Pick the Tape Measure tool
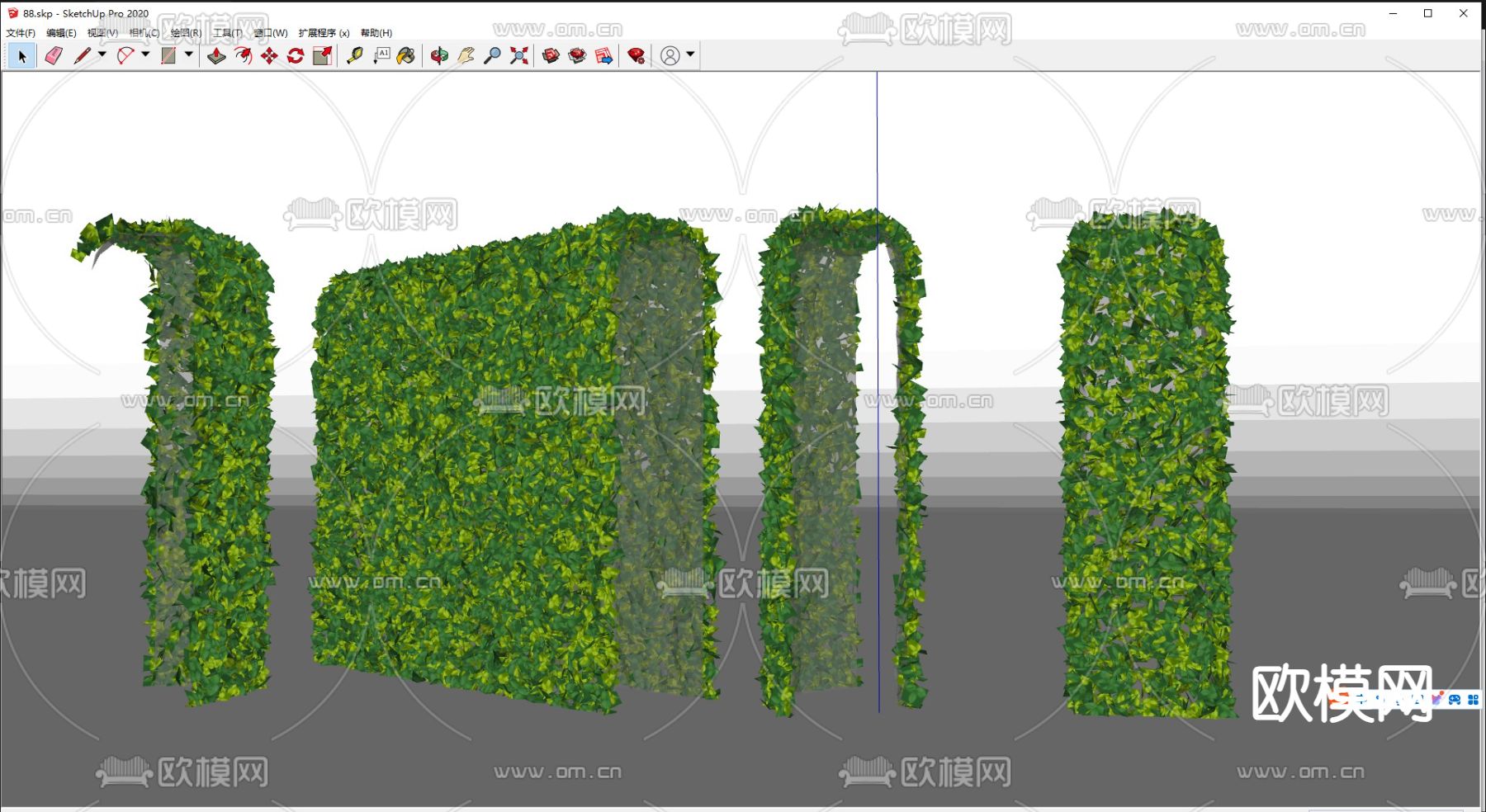 pyautogui.click(x=353, y=55)
